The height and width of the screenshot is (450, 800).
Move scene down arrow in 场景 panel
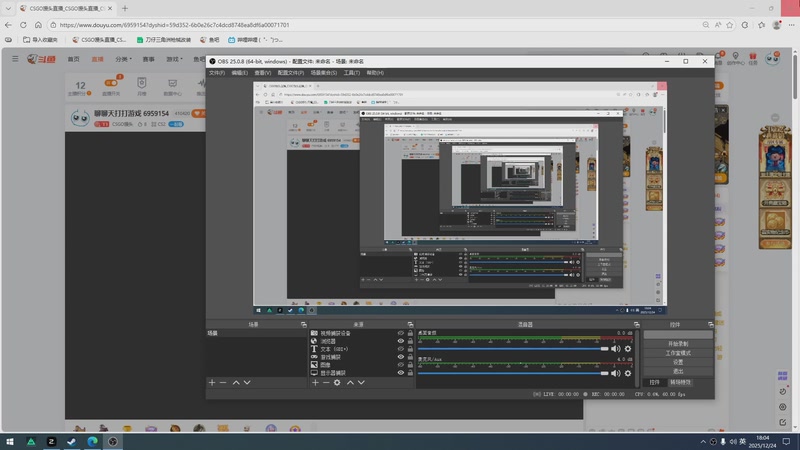tap(247, 382)
